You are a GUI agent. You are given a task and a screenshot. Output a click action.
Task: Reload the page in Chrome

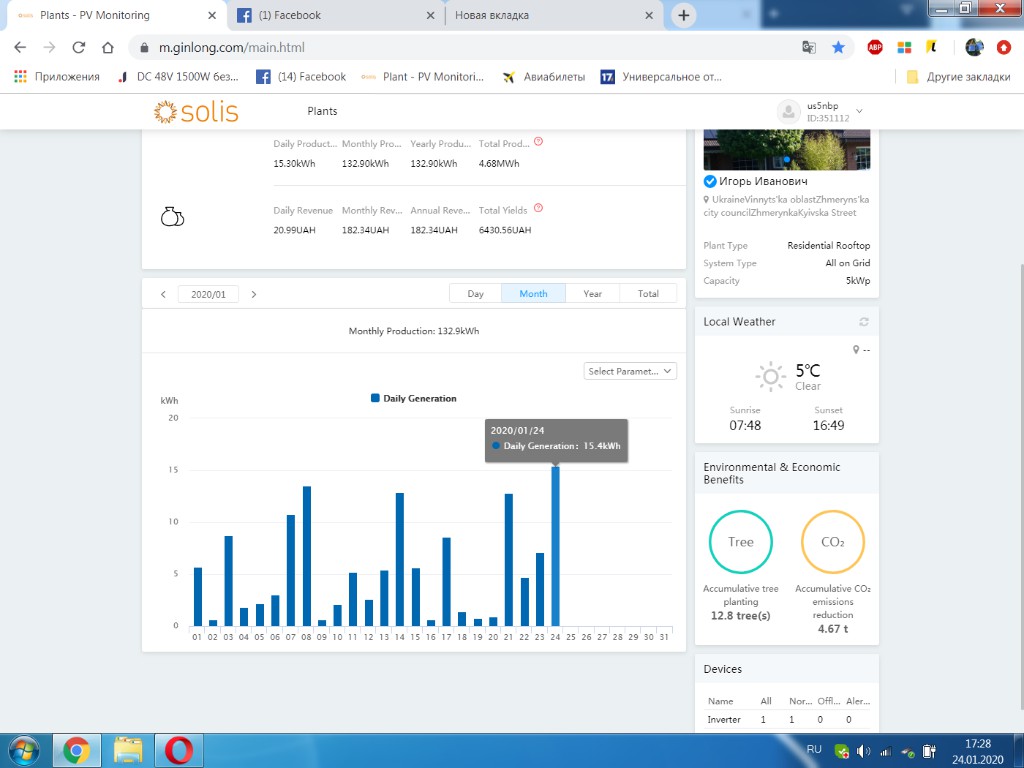78,47
